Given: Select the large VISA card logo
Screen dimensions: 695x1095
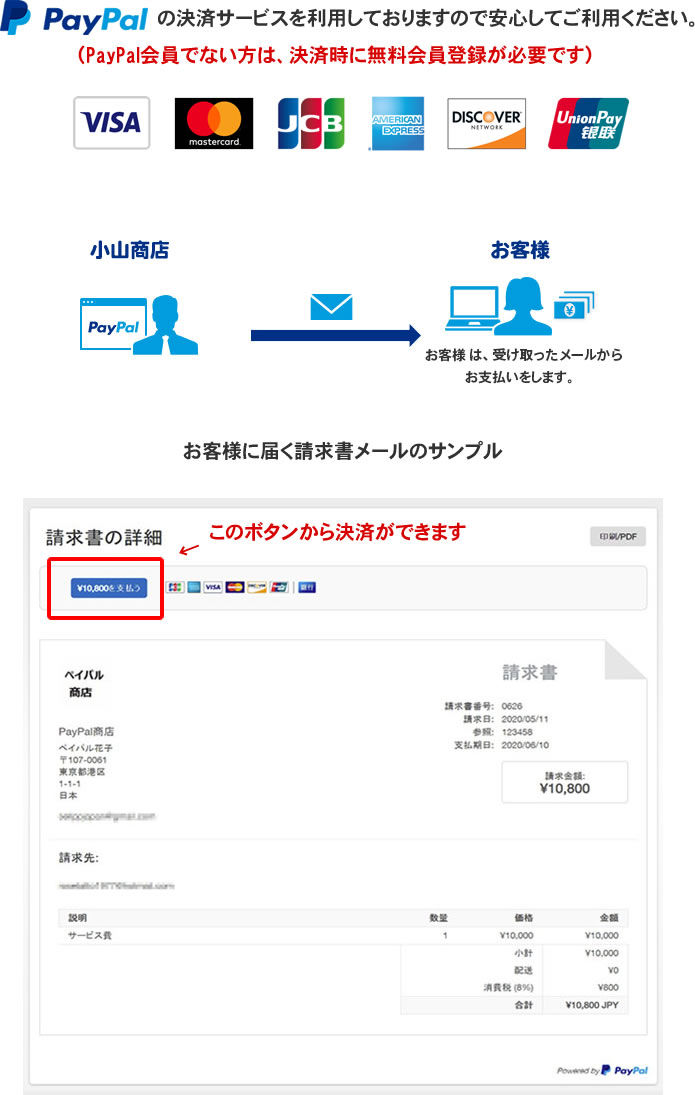Looking at the screenshot, I should click(112, 123).
